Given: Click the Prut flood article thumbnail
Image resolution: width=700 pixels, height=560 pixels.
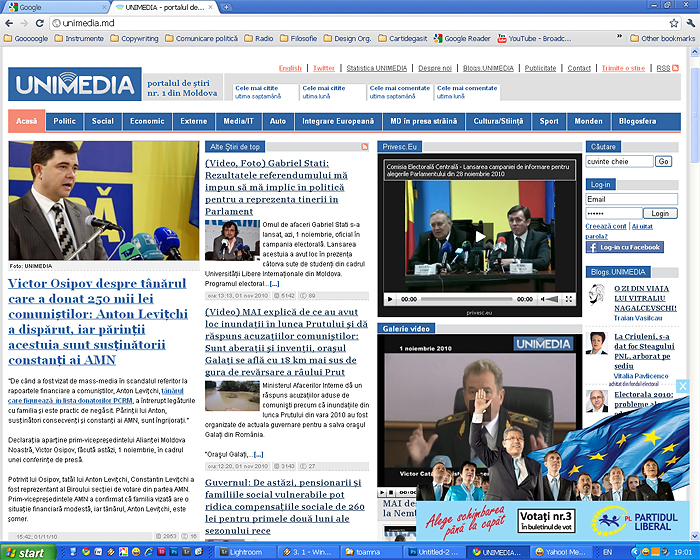Looking at the screenshot, I should pos(232,396).
